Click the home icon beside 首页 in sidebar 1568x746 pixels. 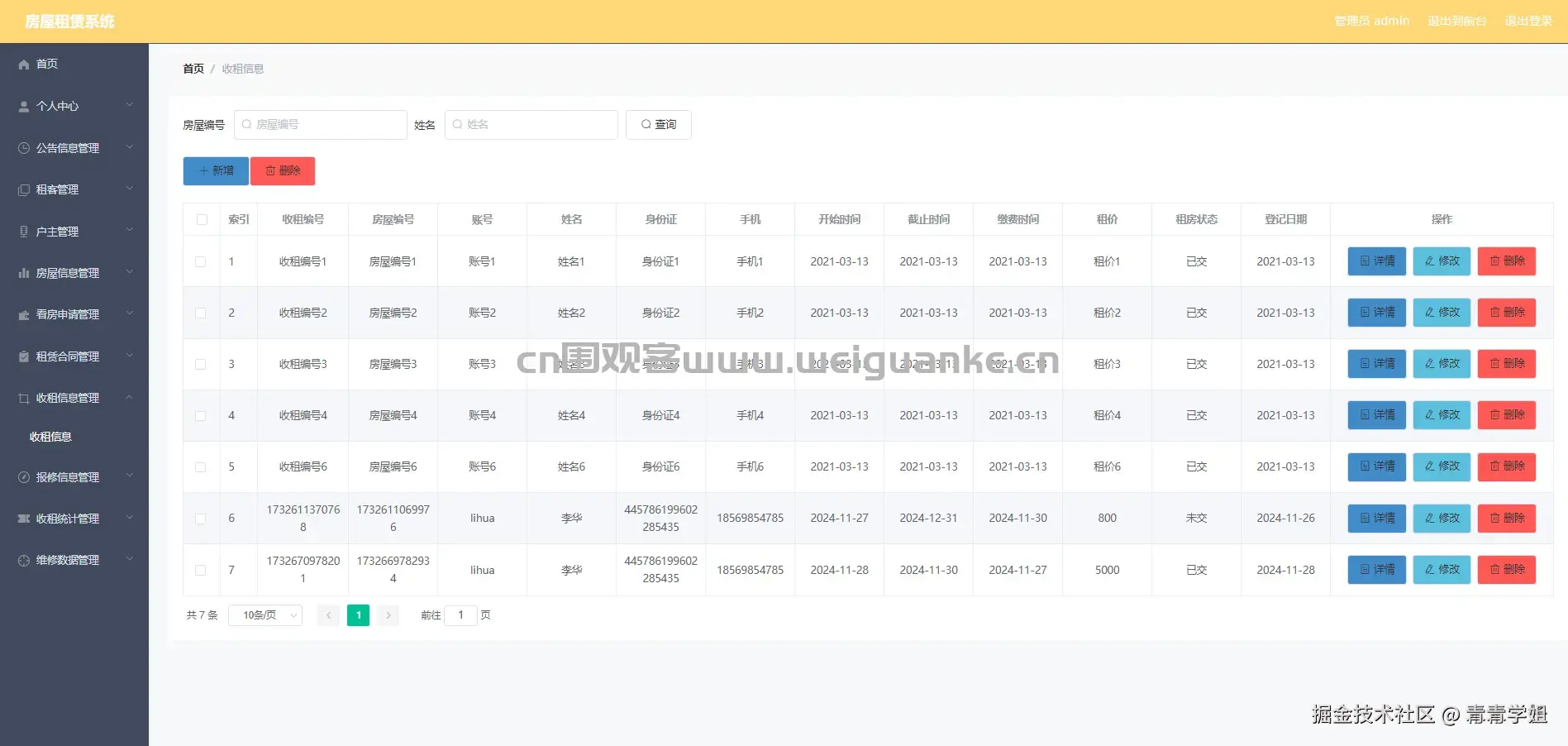tap(24, 65)
